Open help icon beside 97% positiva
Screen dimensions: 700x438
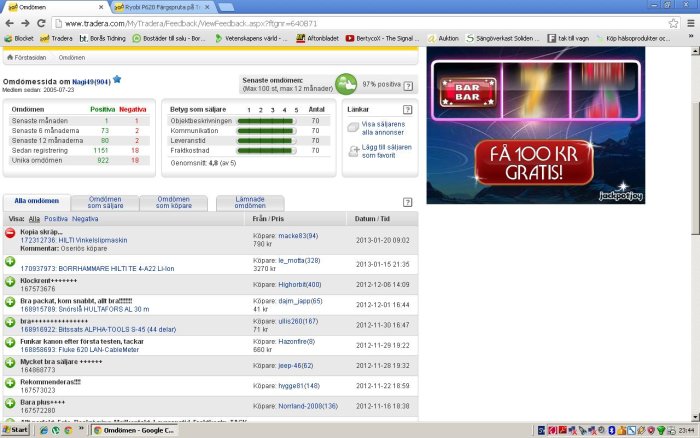coord(408,86)
